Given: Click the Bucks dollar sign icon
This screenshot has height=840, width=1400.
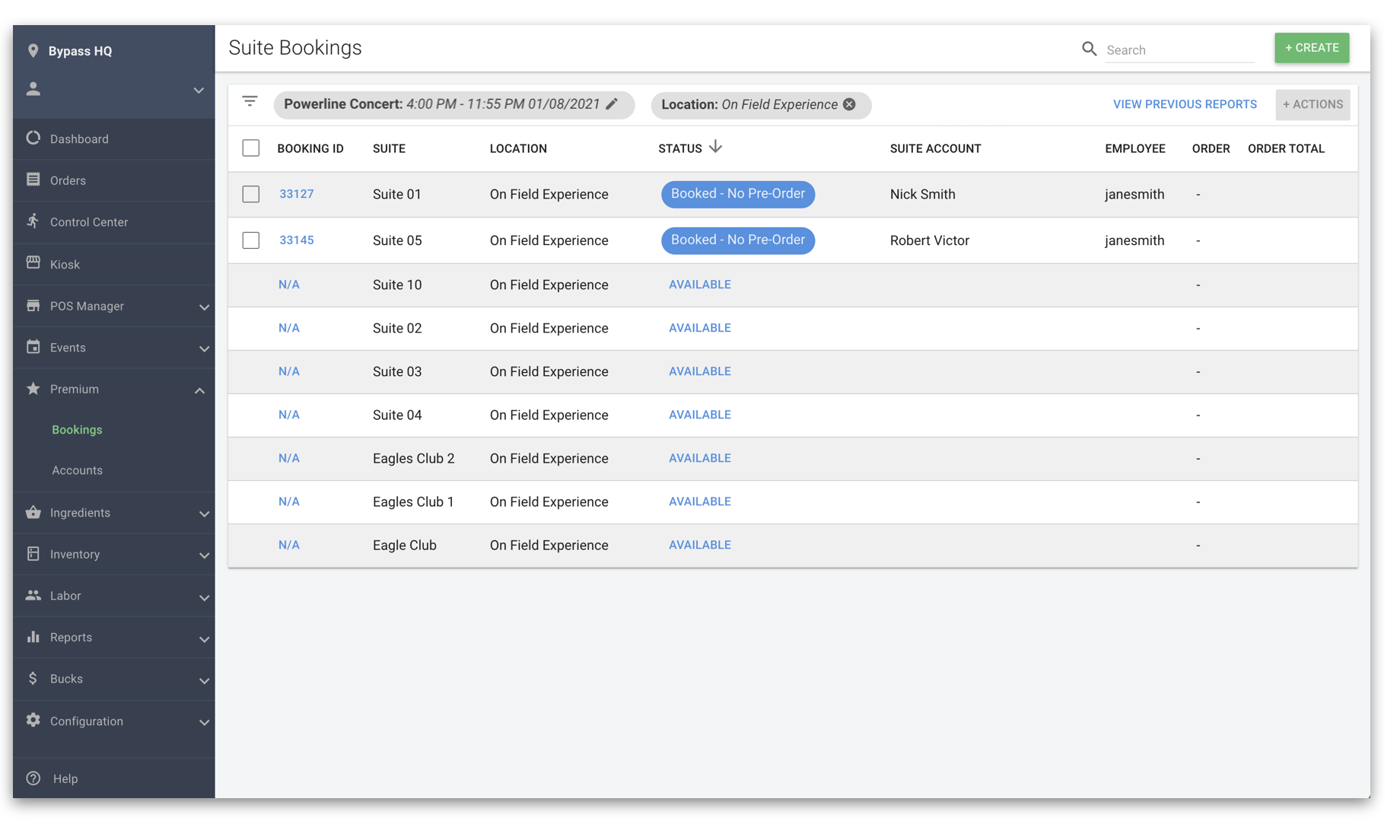Looking at the screenshot, I should point(33,678).
